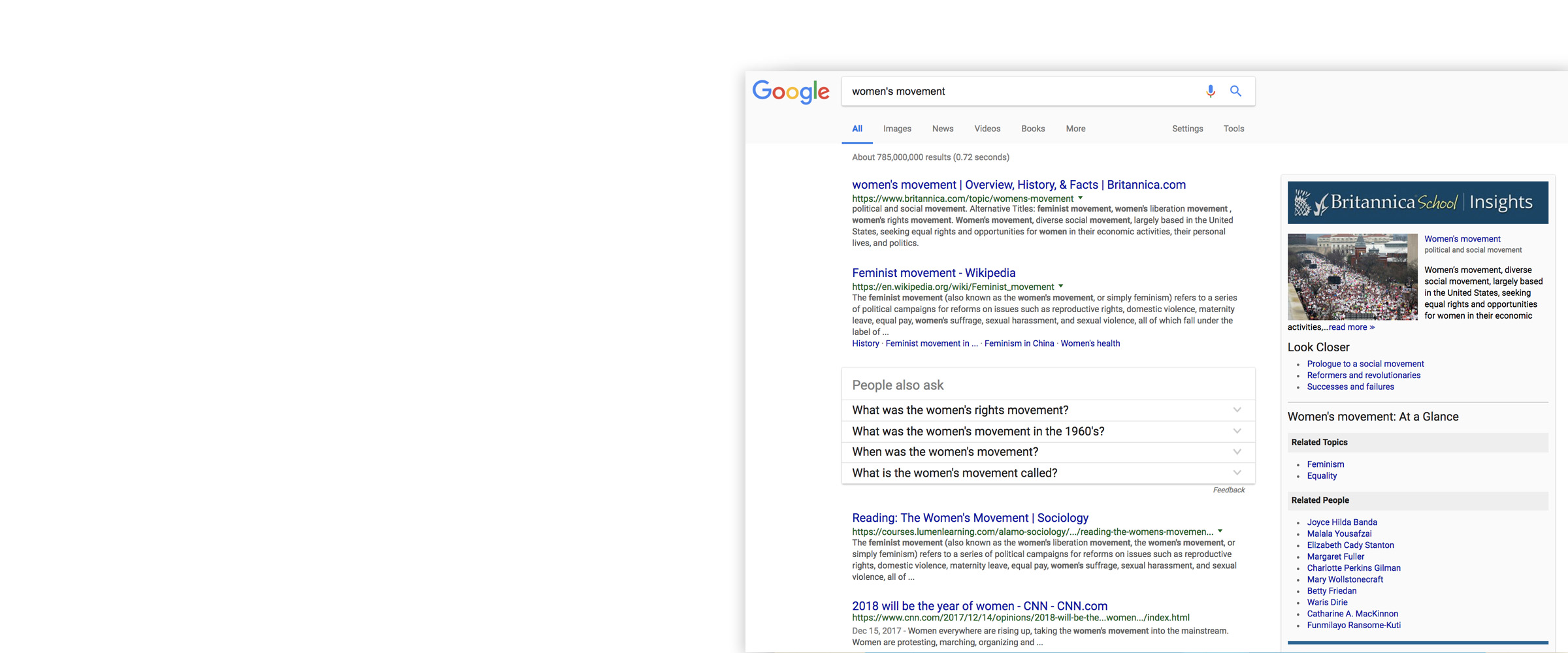Open Reading: The Women's Movement Sociology result
Screen dimensions: 1568x653
pos(970,518)
